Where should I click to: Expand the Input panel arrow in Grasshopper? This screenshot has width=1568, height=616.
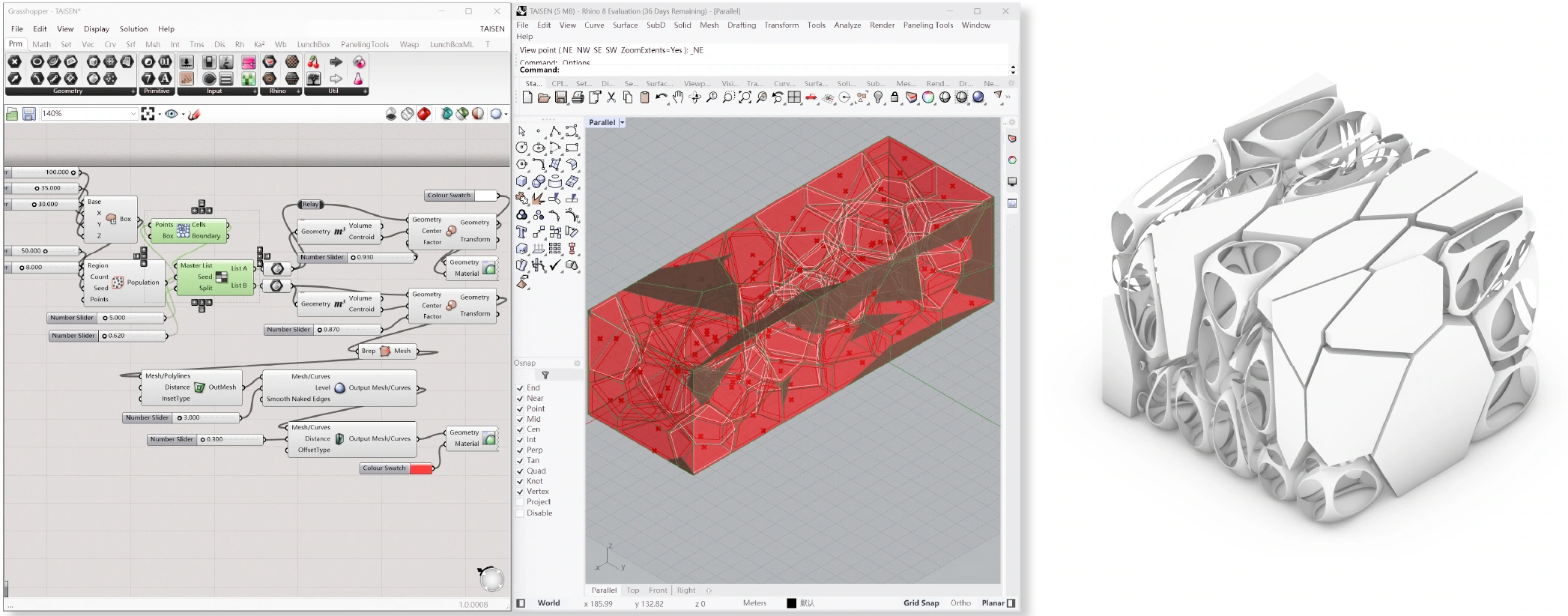(x=254, y=91)
